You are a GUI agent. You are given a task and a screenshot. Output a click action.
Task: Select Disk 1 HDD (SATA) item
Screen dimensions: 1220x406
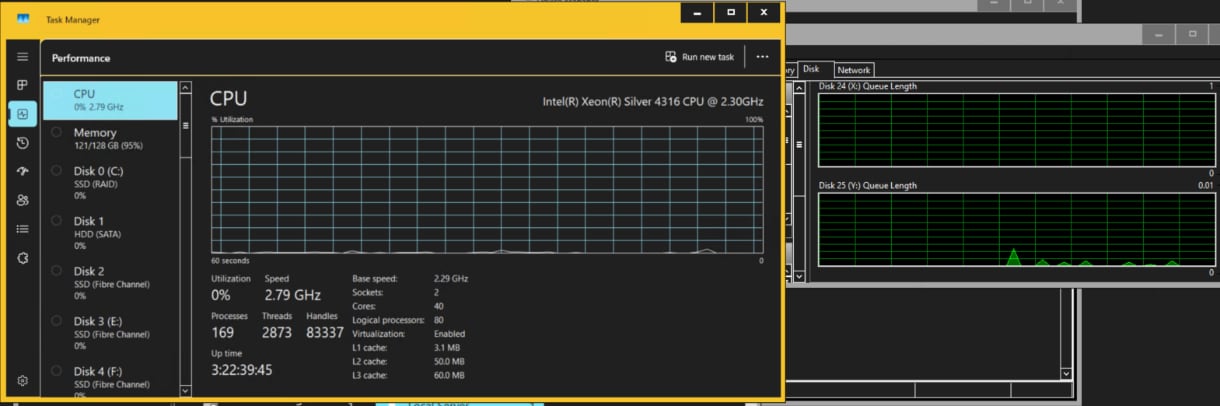(110, 233)
